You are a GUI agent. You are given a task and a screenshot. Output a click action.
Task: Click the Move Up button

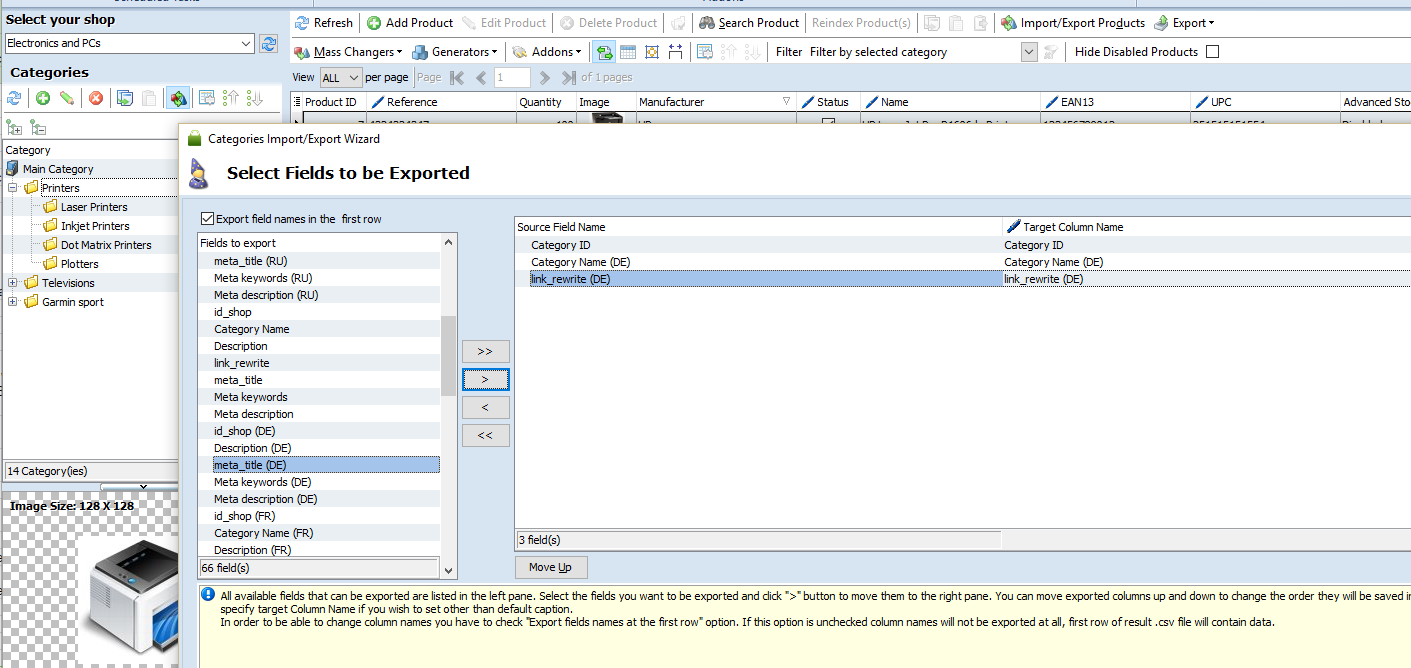coord(550,567)
